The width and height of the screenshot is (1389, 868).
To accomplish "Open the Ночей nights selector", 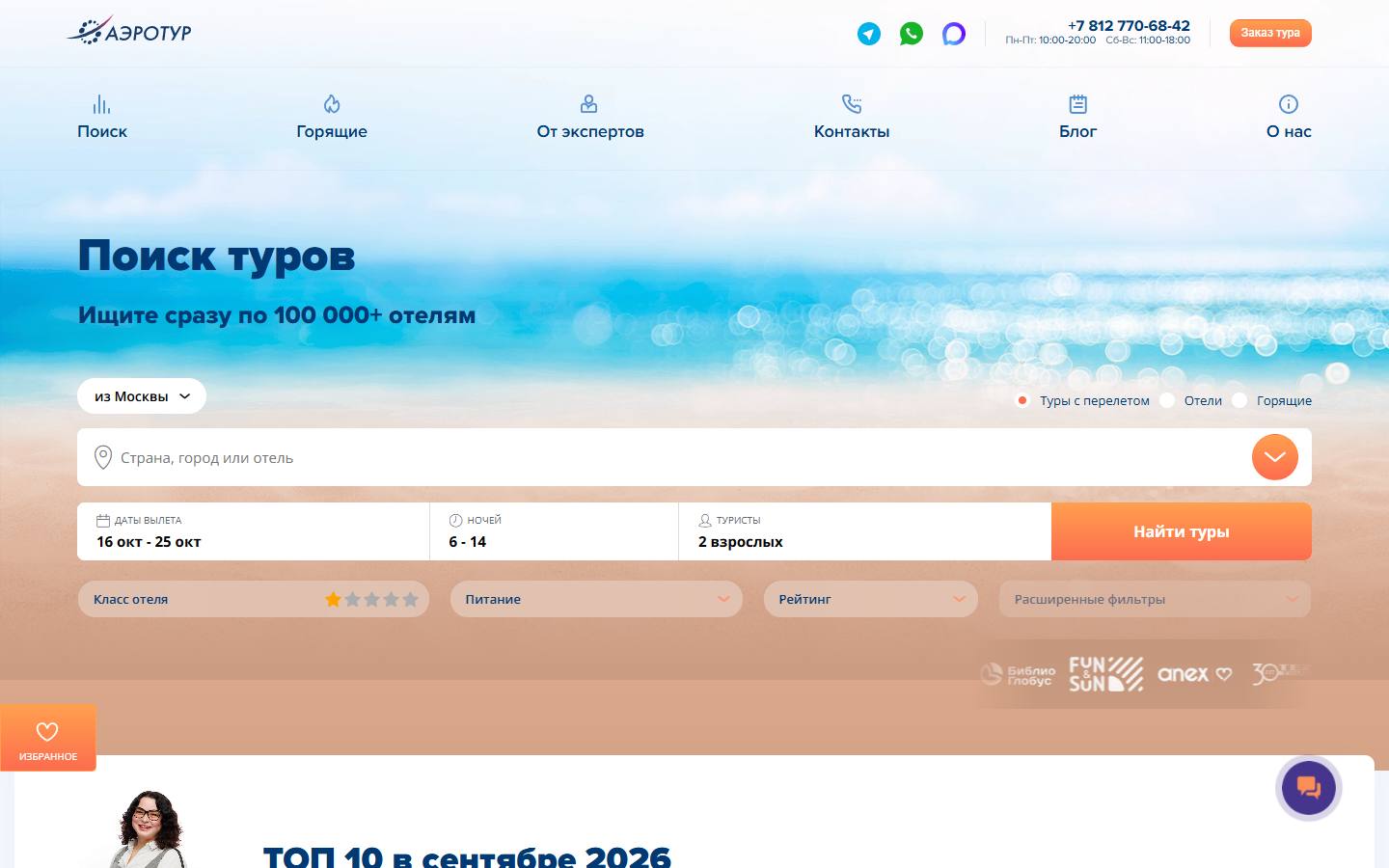I will pyautogui.click(x=554, y=531).
